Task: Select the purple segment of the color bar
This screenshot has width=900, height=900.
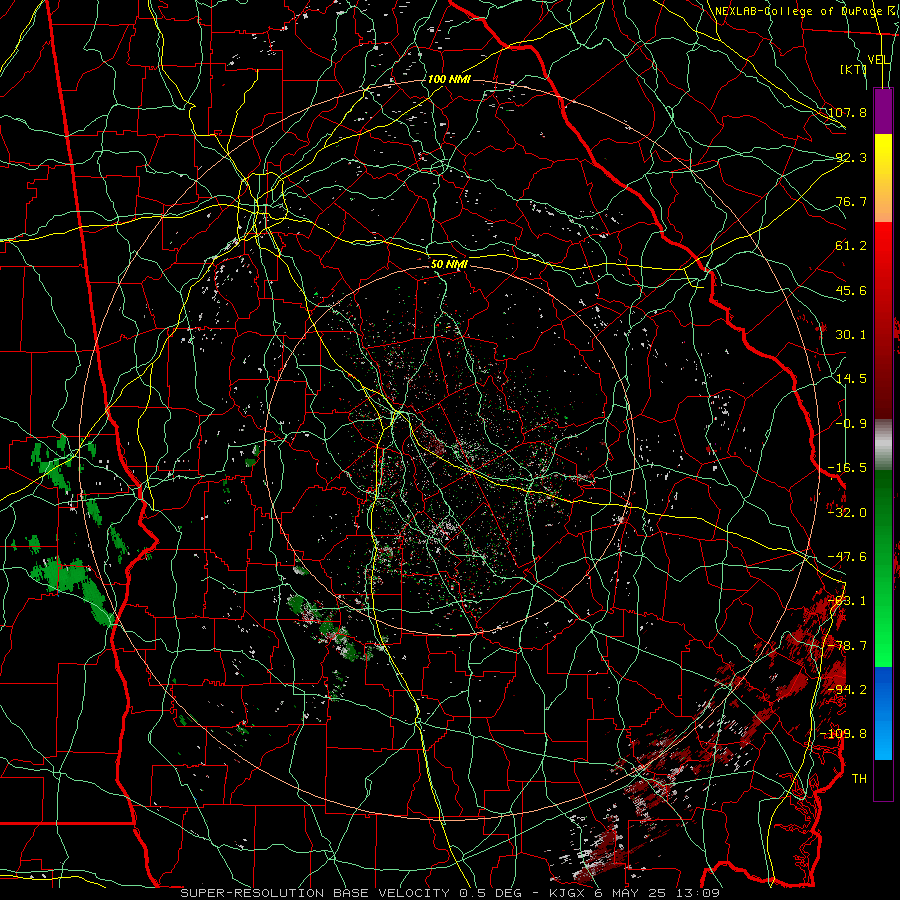Action: click(x=883, y=112)
